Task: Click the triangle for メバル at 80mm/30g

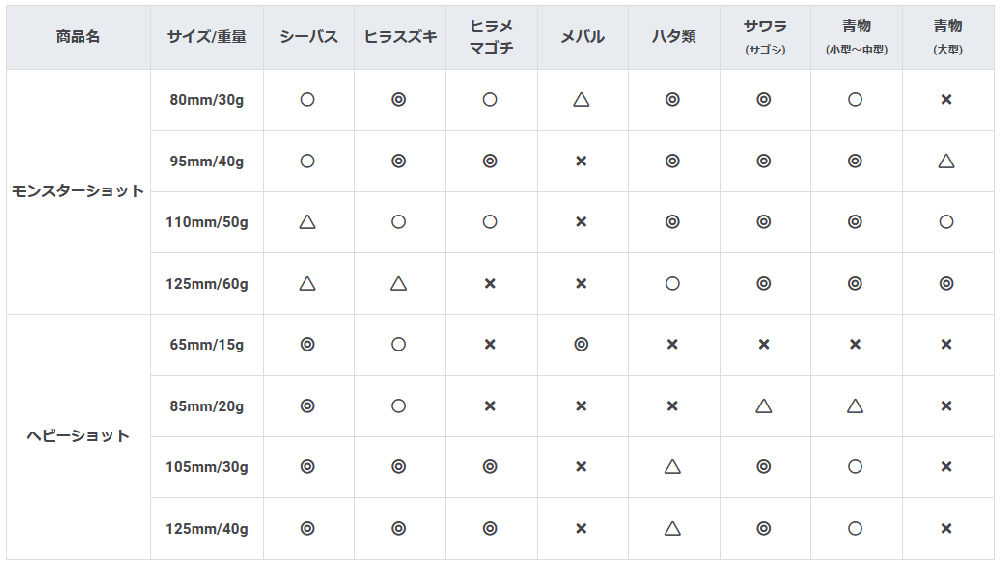Action: 581,99
